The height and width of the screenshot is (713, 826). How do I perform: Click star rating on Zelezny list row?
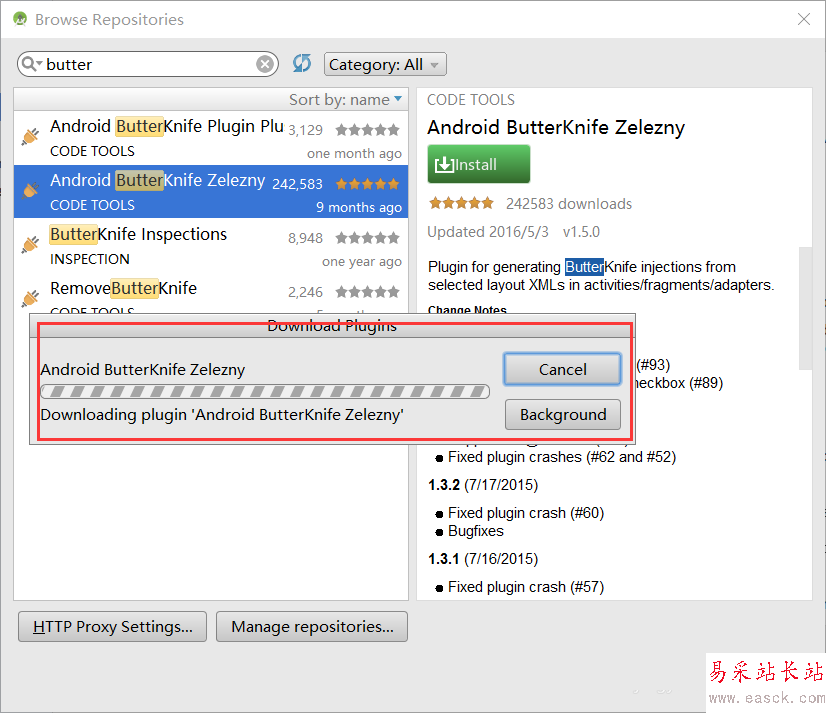point(368,184)
